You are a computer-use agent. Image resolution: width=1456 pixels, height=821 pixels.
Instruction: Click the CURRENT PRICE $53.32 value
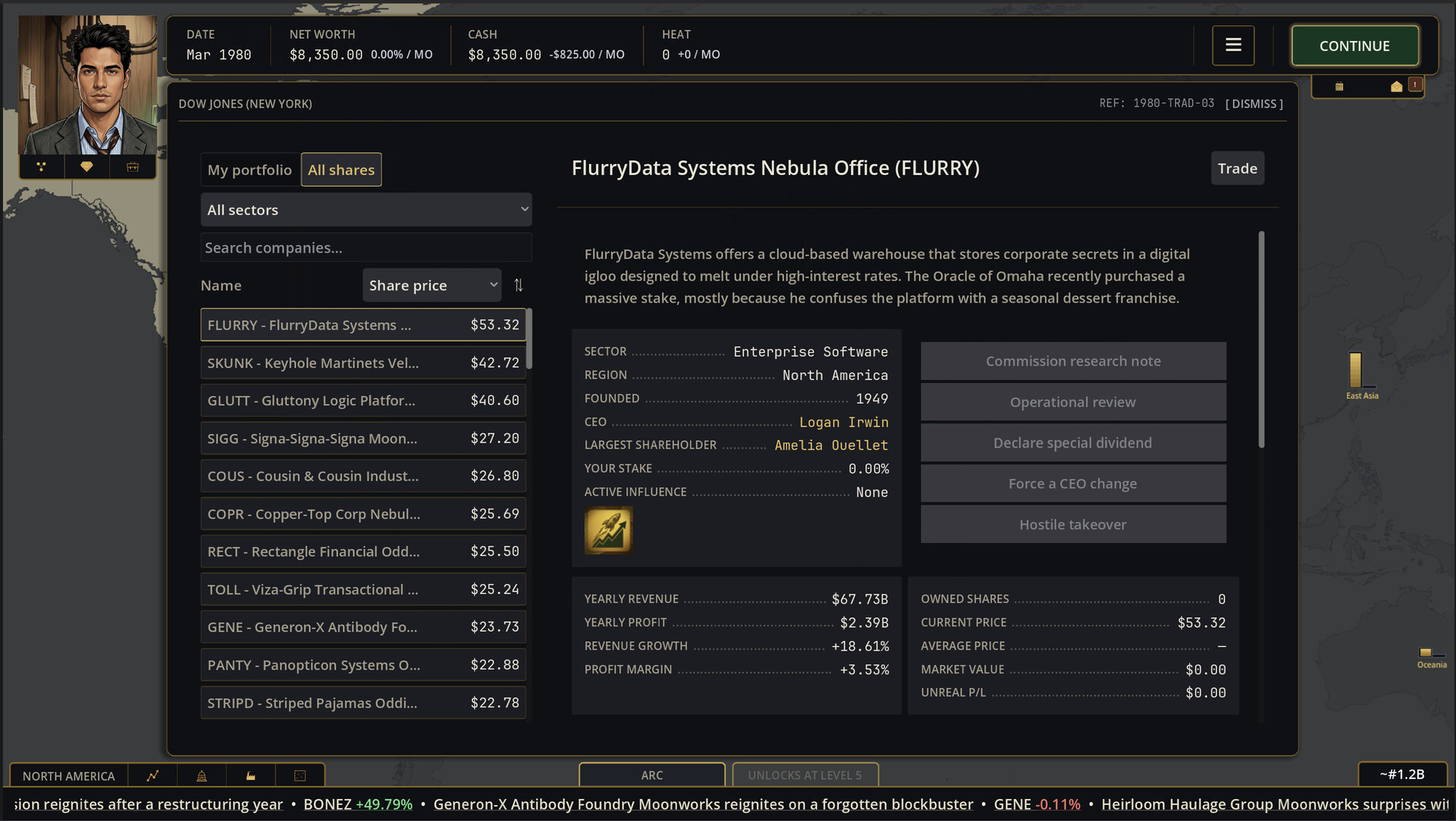point(1201,623)
